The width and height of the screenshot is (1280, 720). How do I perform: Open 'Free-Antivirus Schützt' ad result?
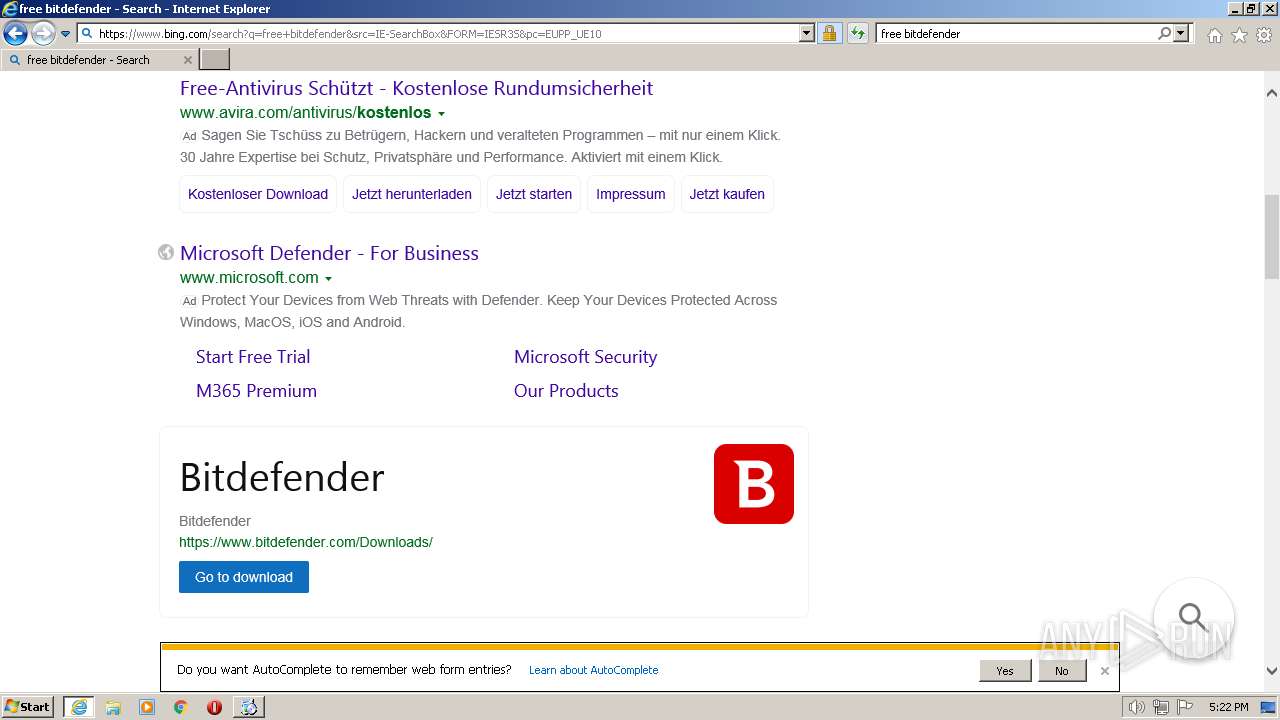pyautogui.click(x=416, y=88)
